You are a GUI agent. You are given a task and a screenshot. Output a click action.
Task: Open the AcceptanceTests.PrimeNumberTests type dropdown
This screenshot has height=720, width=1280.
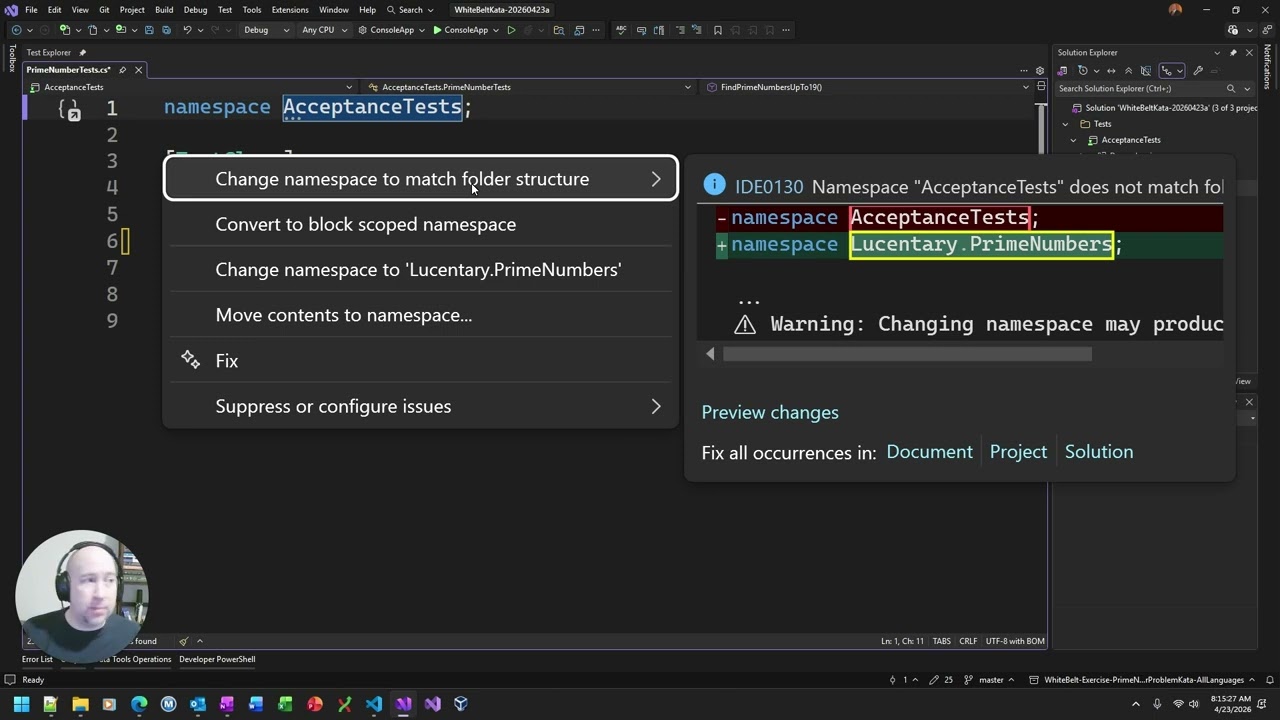coord(530,87)
